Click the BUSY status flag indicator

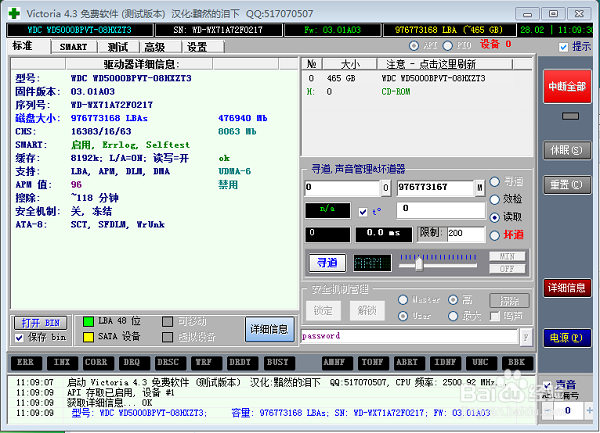pyautogui.click(x=279, y=360)
